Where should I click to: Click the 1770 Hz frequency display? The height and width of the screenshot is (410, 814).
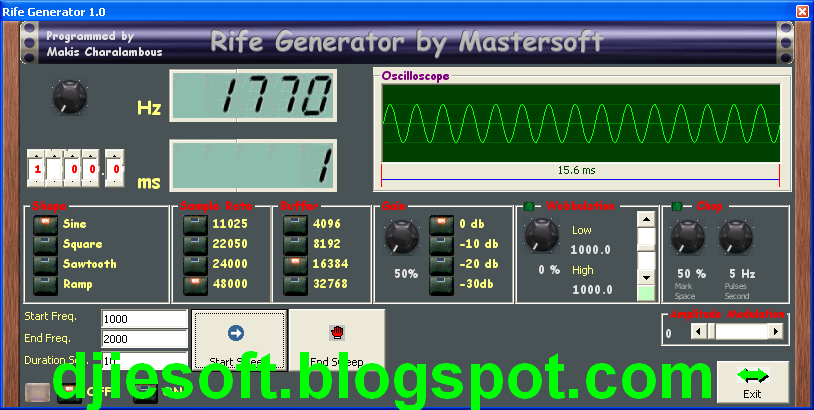(253, 95)
